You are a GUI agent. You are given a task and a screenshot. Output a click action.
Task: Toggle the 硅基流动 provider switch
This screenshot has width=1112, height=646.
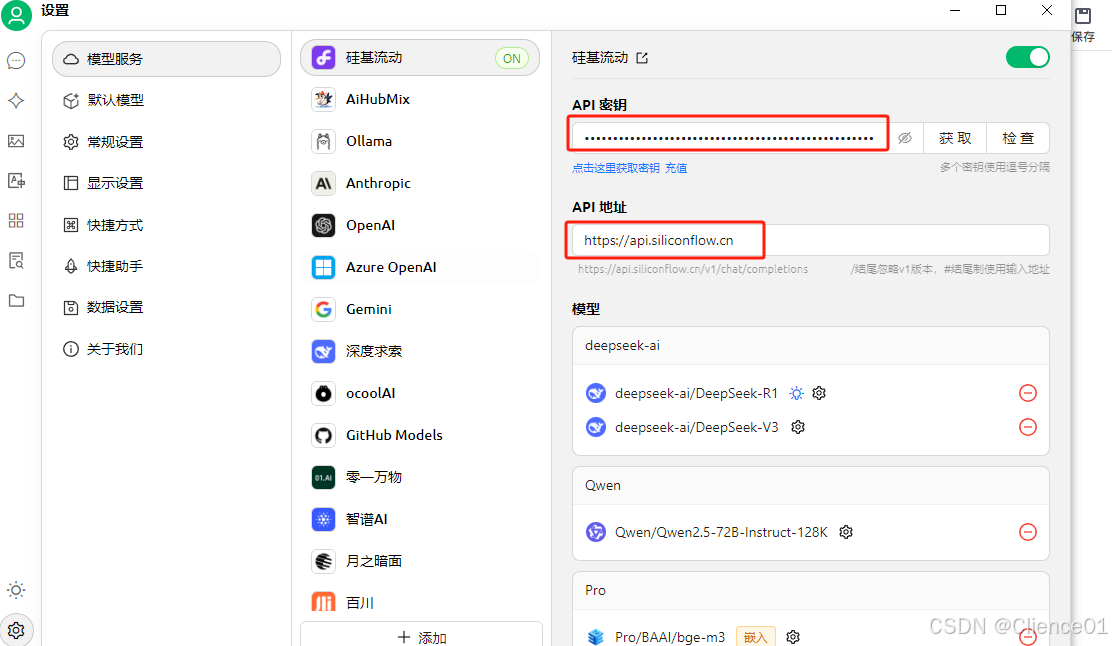[1028, 57]
